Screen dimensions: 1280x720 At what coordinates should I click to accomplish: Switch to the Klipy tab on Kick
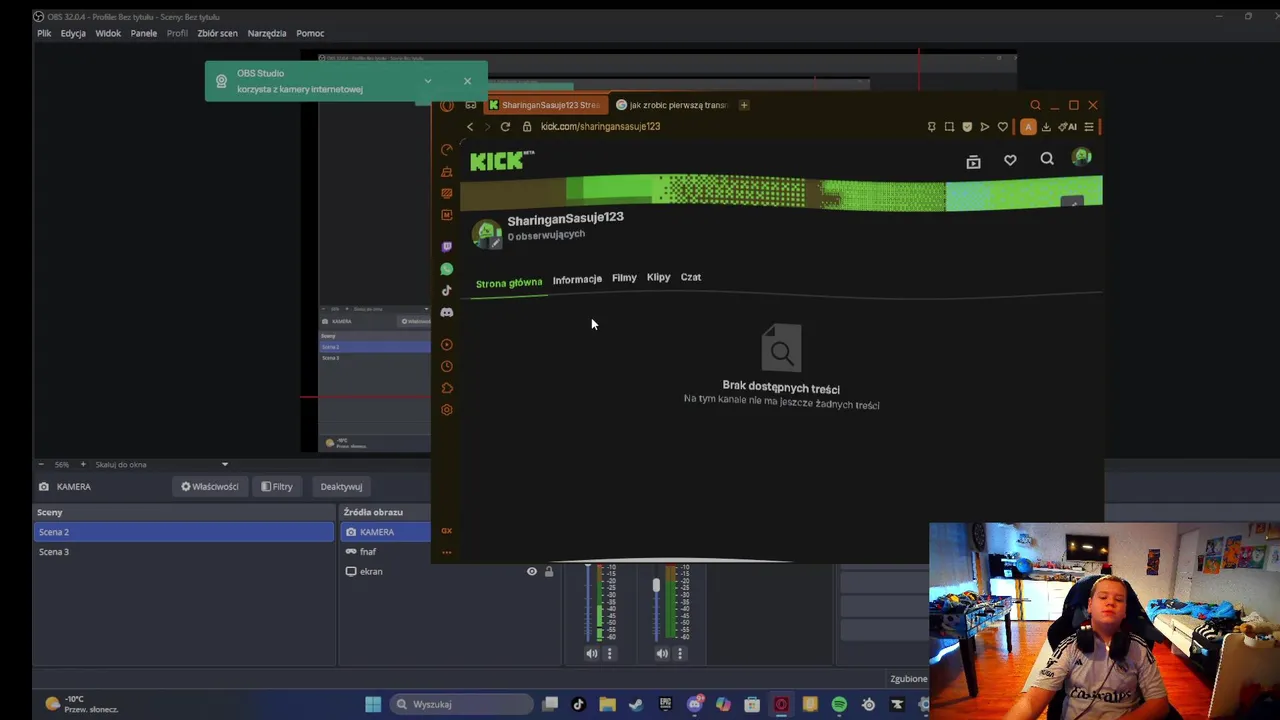tap(658, 277)
